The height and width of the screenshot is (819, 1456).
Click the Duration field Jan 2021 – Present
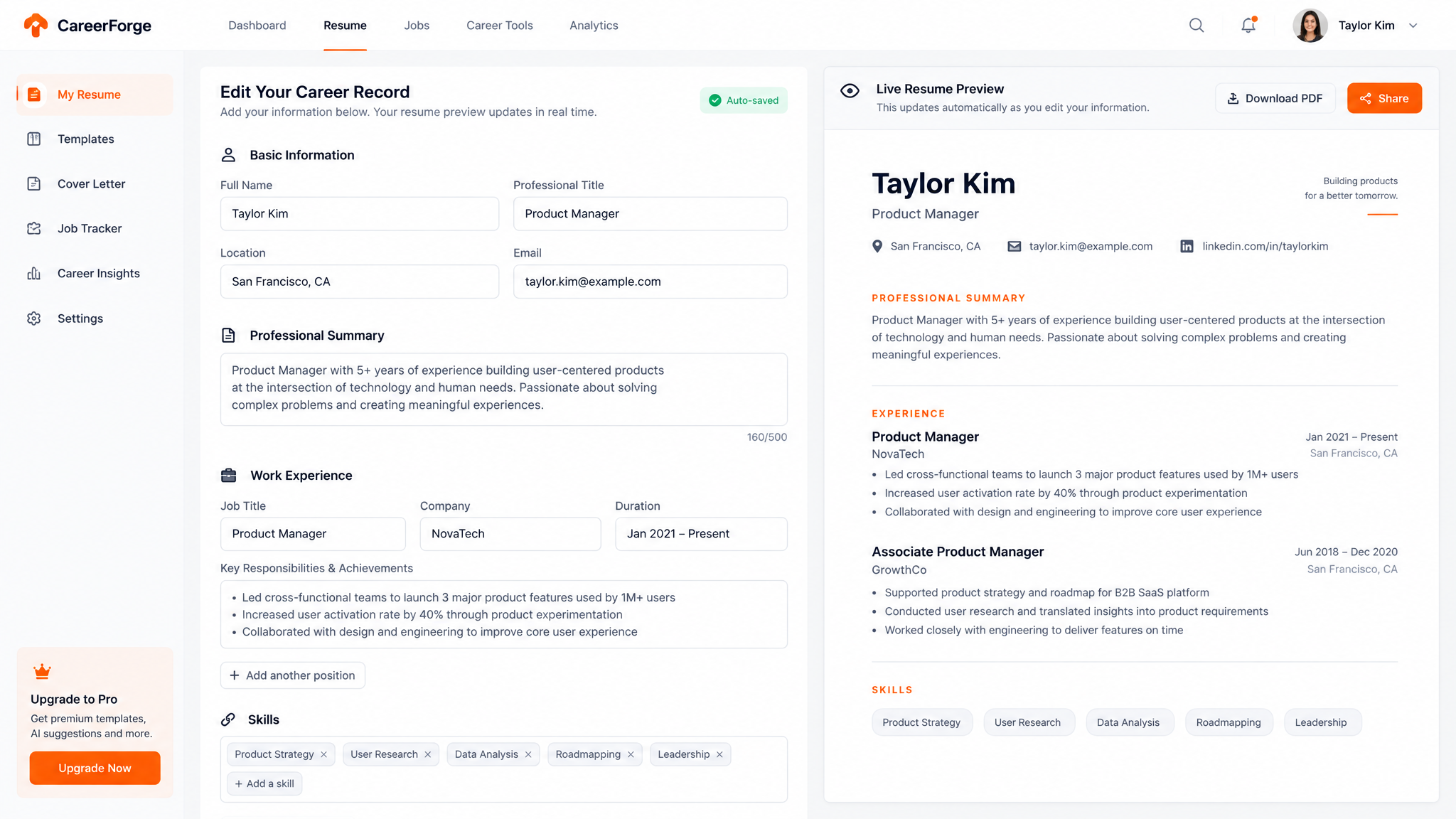point(701,534)
